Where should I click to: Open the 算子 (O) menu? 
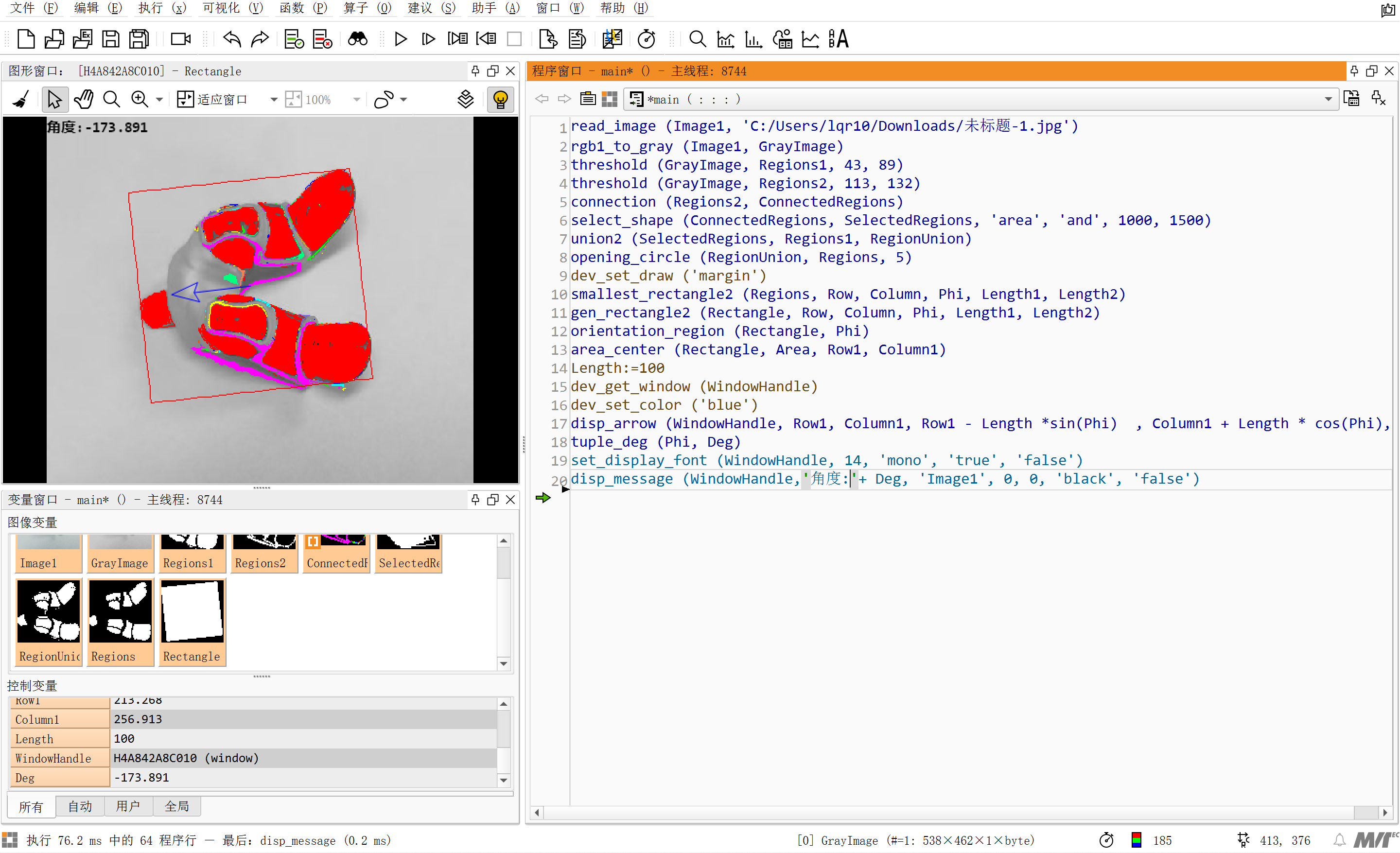coord(368,8)
